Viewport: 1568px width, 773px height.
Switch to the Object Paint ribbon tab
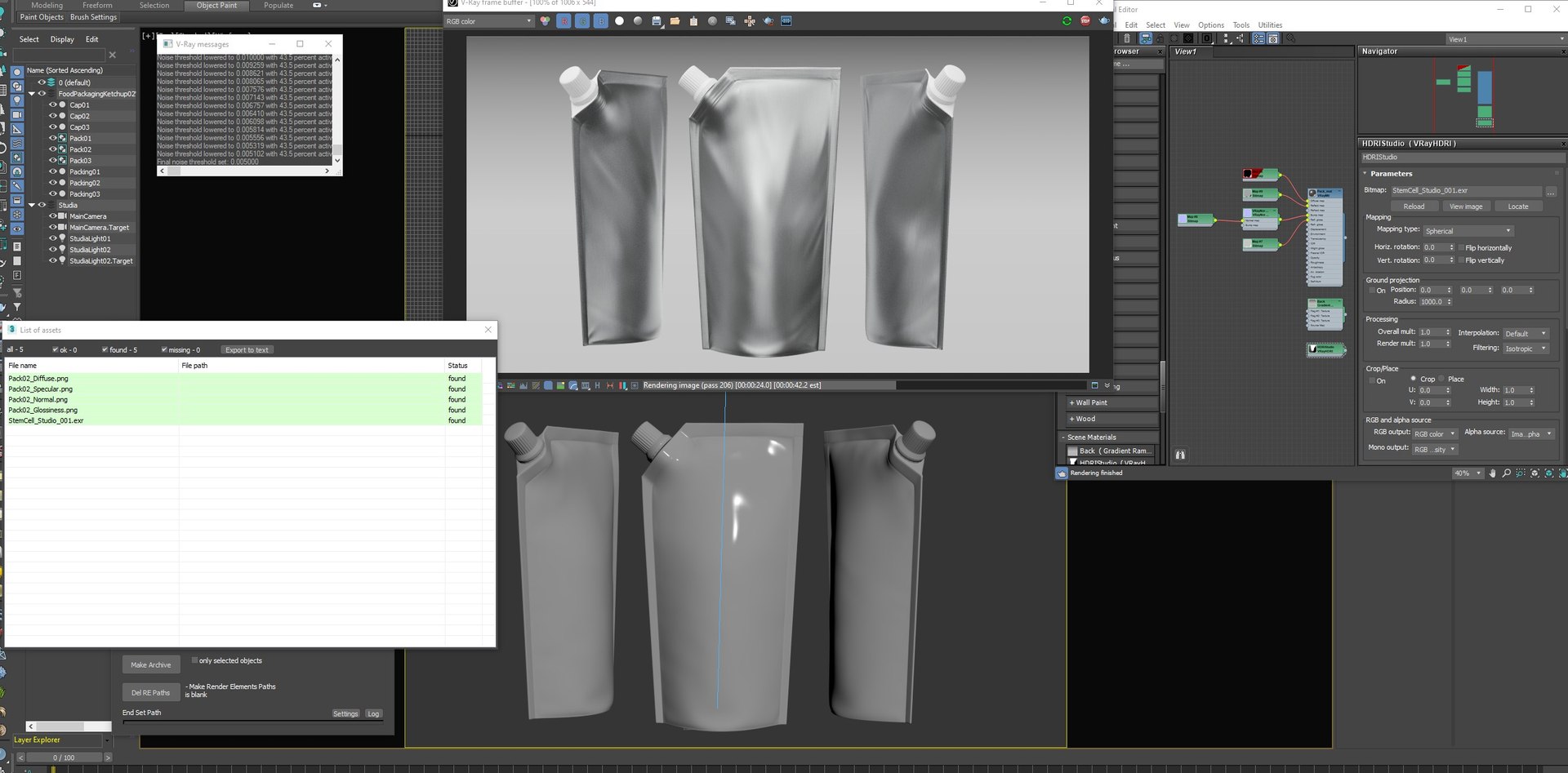(x=216, y=5)
